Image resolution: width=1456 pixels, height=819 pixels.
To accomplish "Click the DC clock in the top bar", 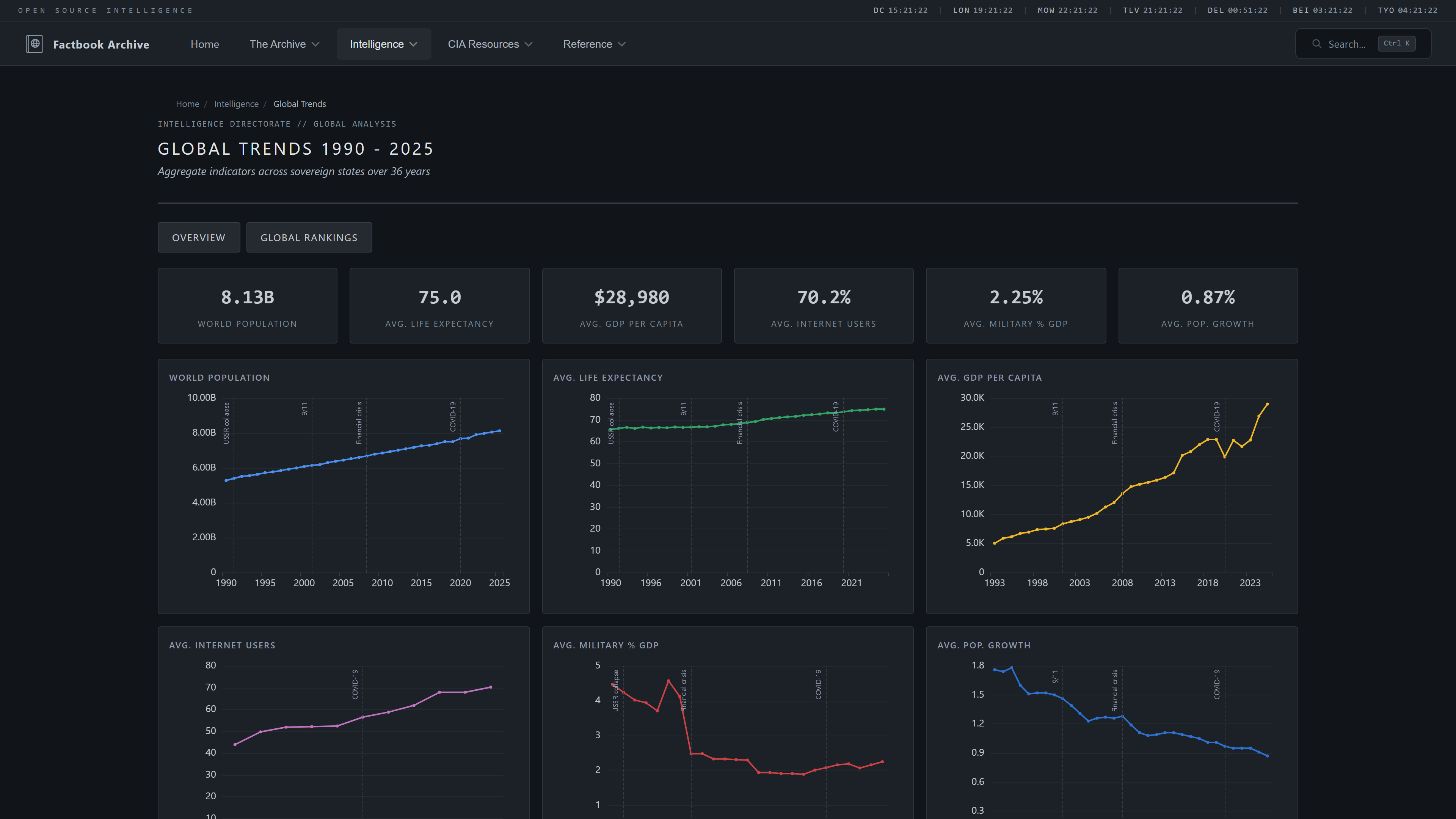I will [x=901, y=10].
